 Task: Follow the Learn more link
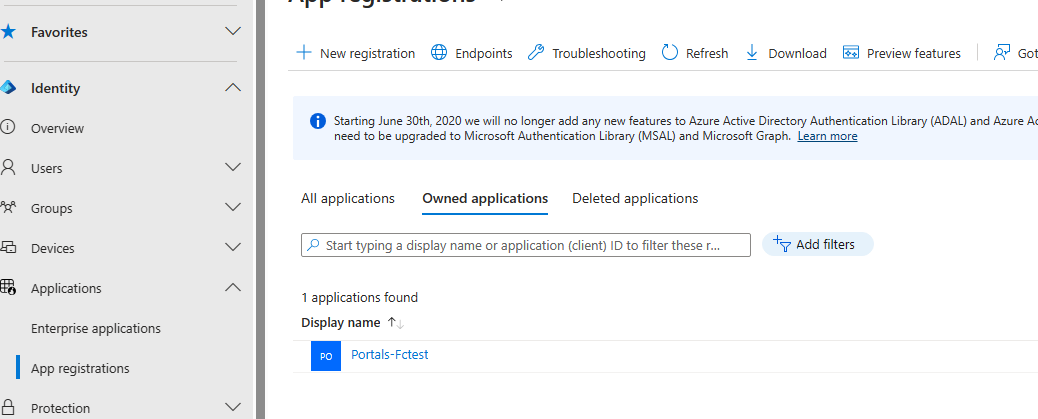tap(827, 136)
